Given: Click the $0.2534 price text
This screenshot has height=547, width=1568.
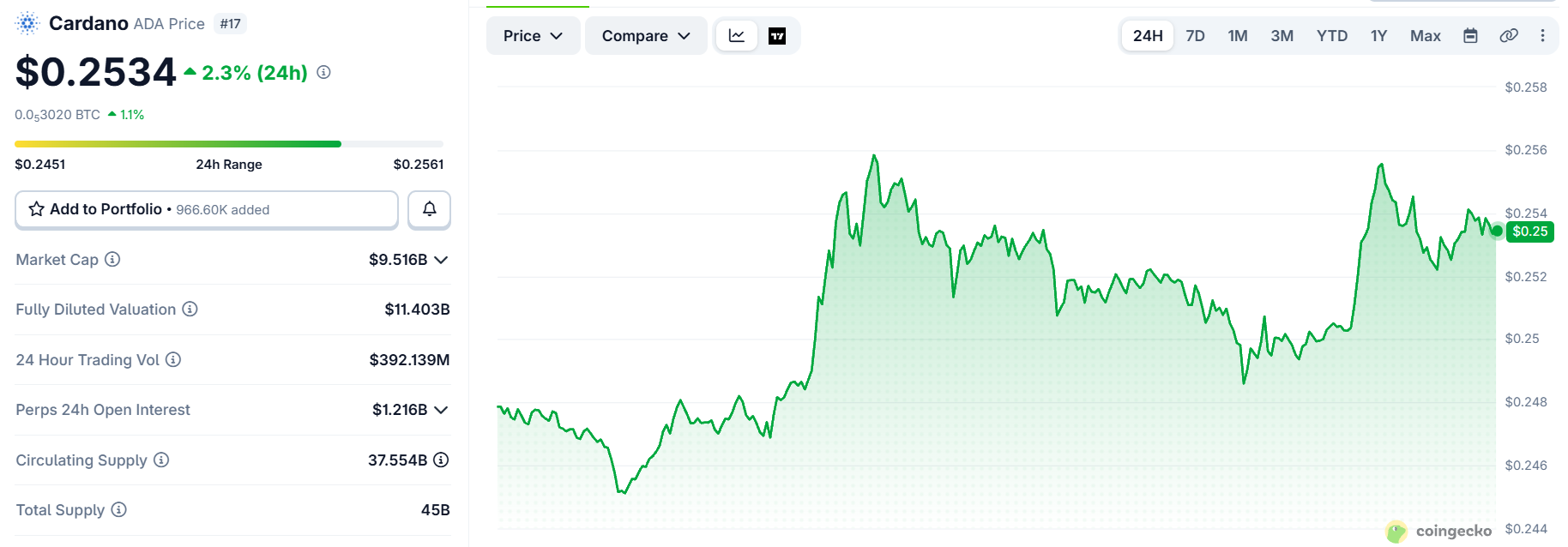Looking at the screenshot, I should pos(95,72).
